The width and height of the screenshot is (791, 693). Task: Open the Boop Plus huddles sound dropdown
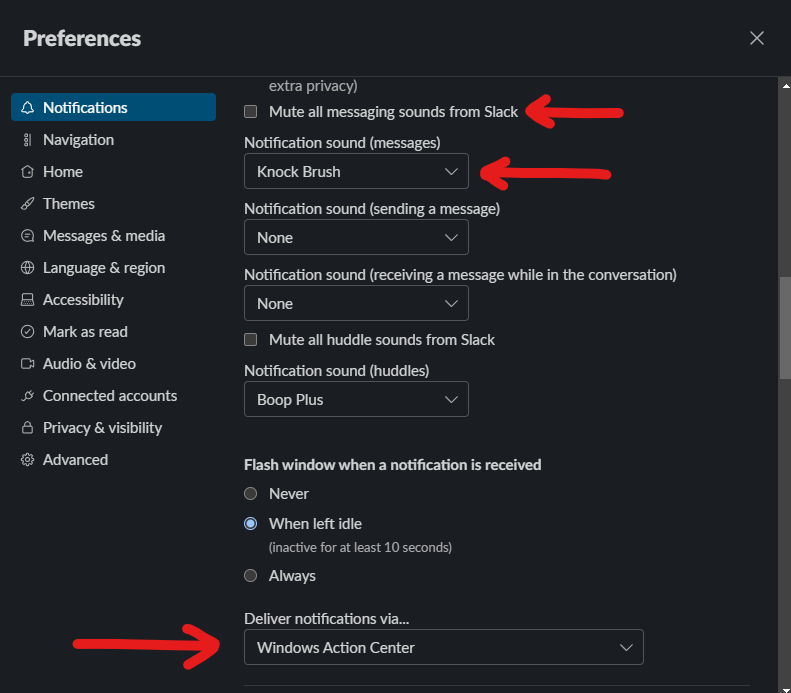pyautogui.click(x=356, y=399)
